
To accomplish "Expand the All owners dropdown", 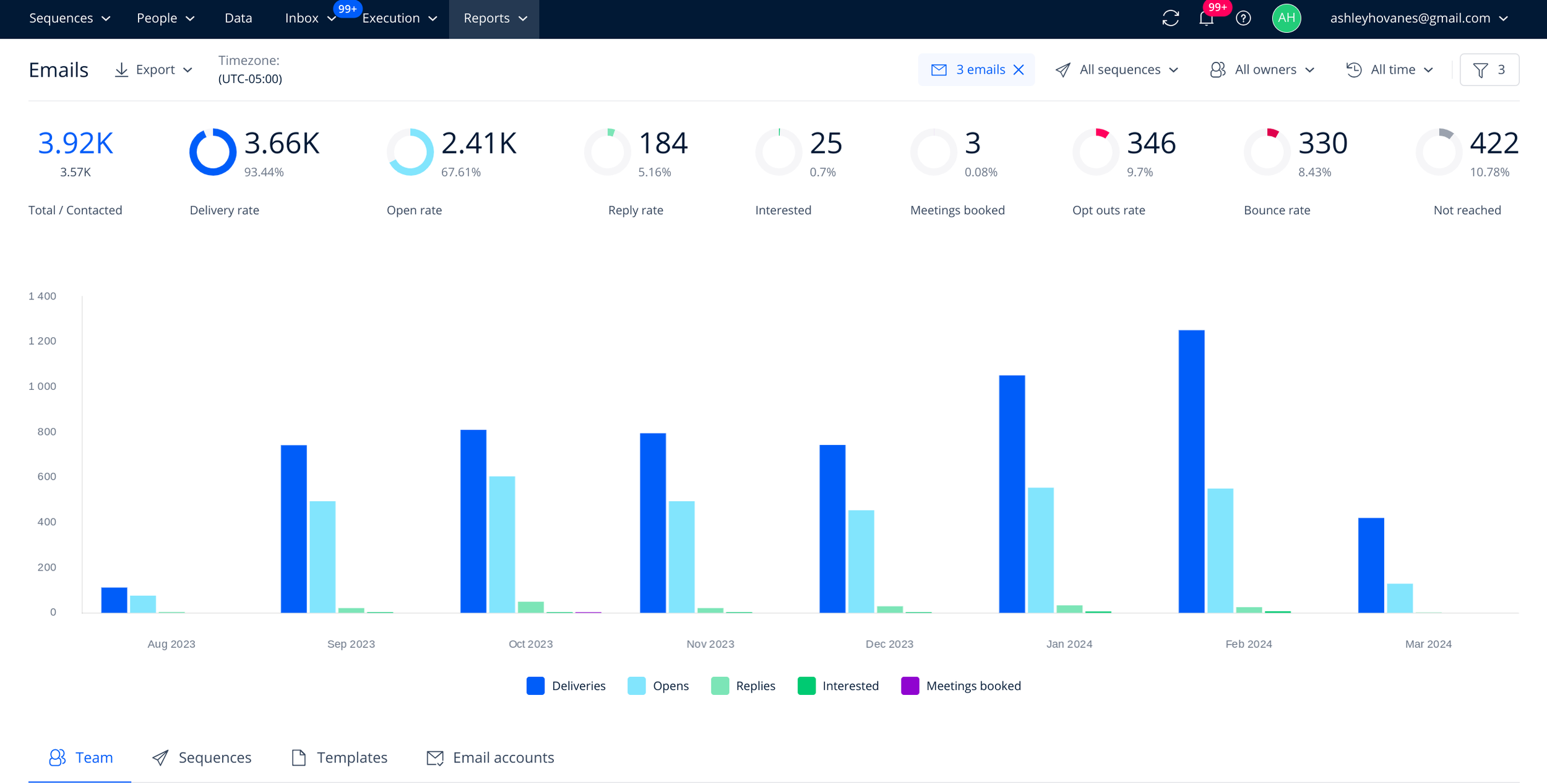I will tap(1262, 70).
